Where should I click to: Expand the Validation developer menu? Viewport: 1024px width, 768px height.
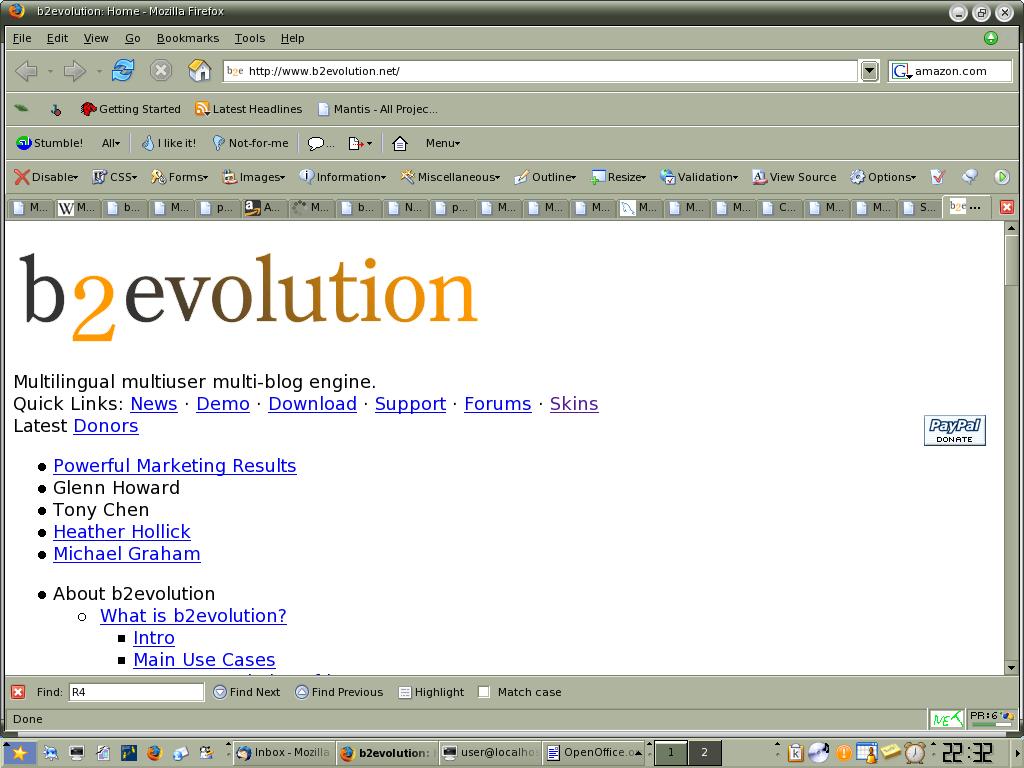[699, 177]
